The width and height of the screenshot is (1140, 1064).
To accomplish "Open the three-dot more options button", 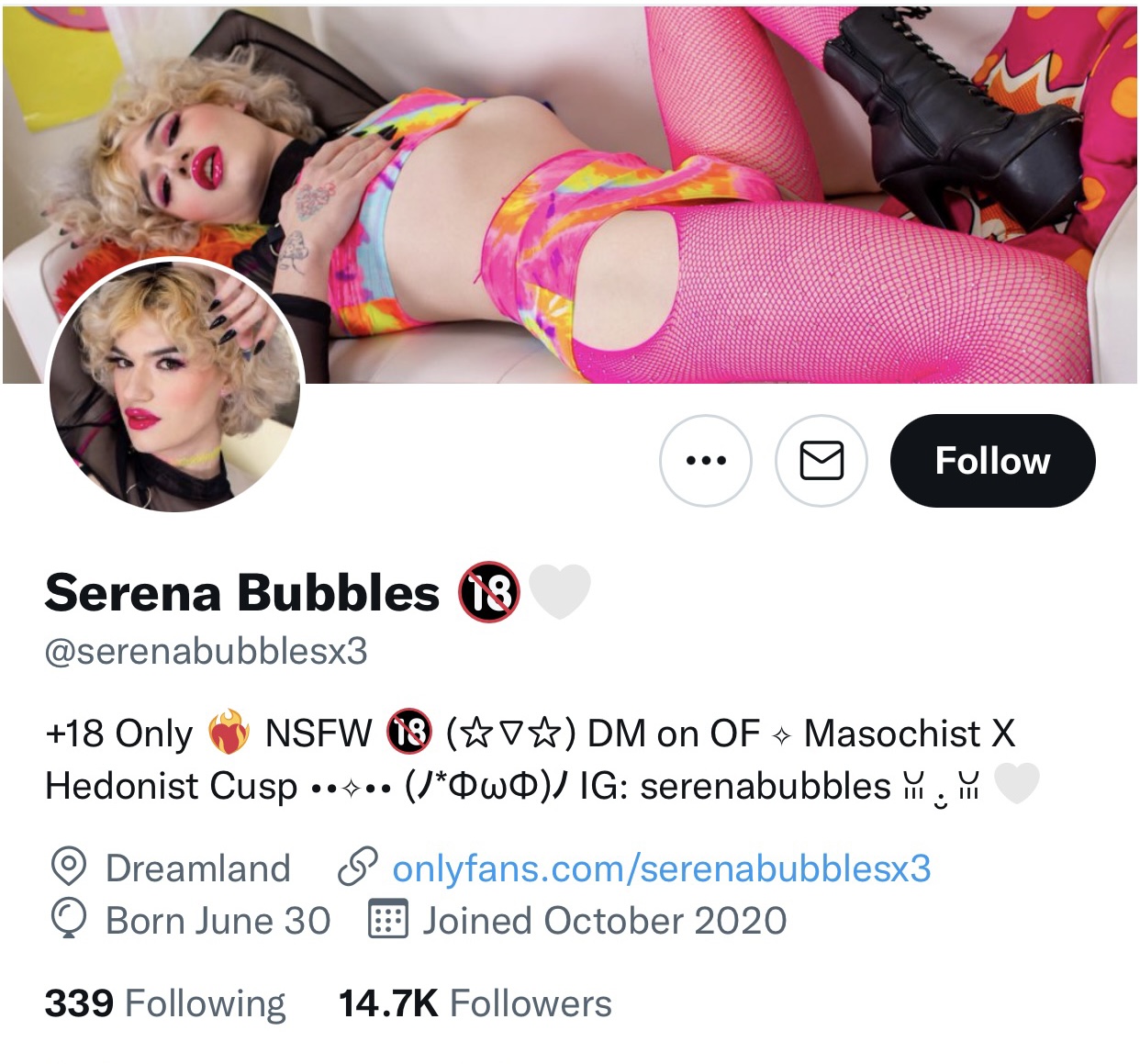I will (706, 460).
